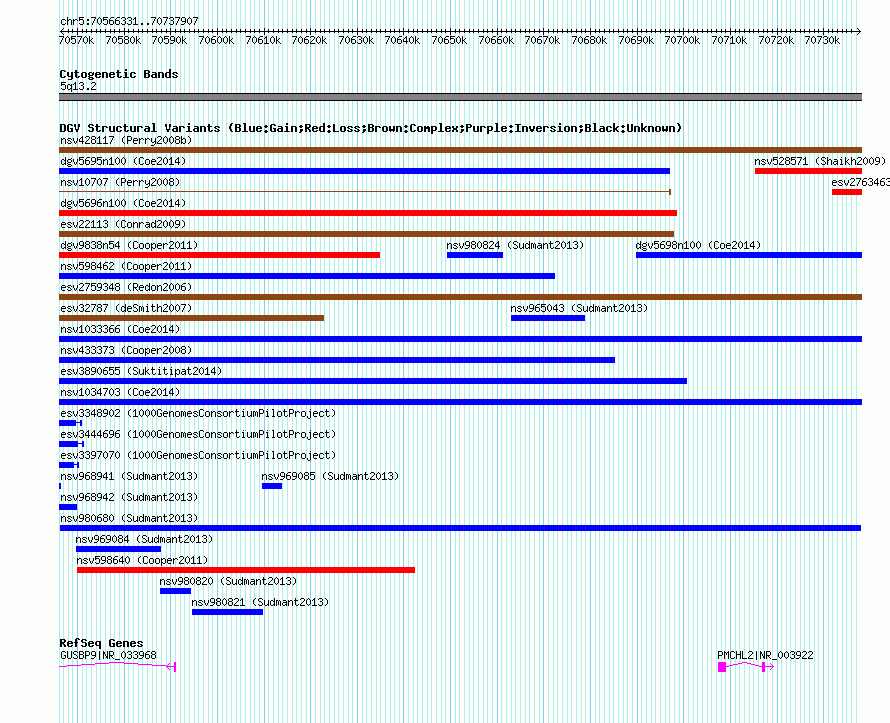Image resolution: width=890 pixels, height=723 pixels.
Task: Click the blue nsv1033366 gain bar
Action: [460, 339]
